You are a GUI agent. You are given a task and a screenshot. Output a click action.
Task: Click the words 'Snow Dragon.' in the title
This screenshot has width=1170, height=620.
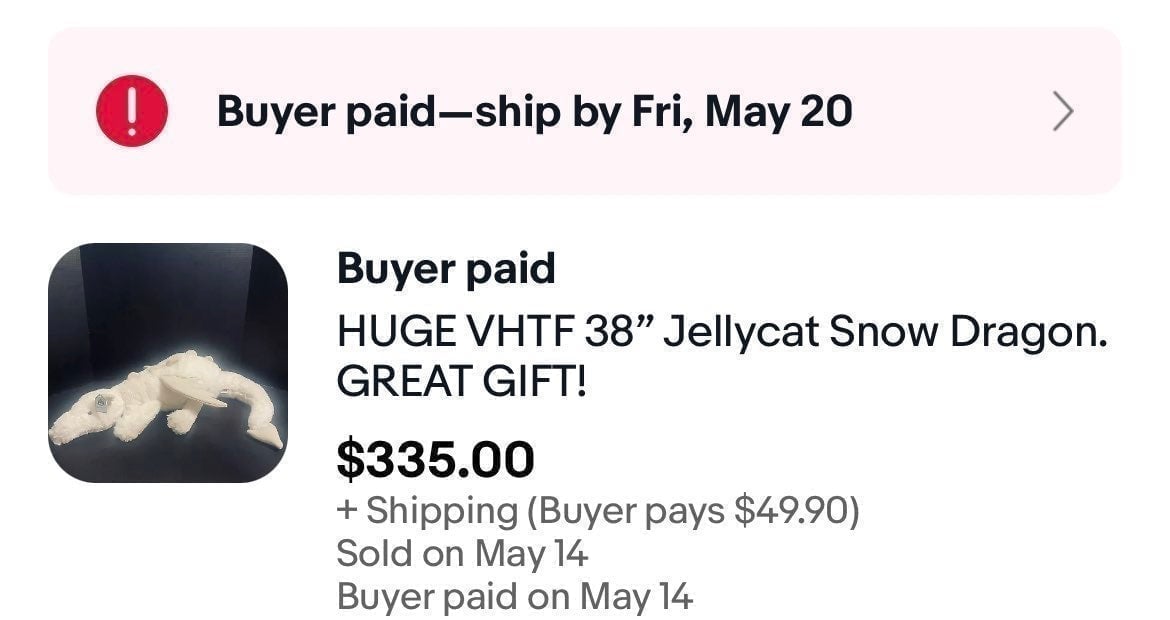(x=969, y=332)
